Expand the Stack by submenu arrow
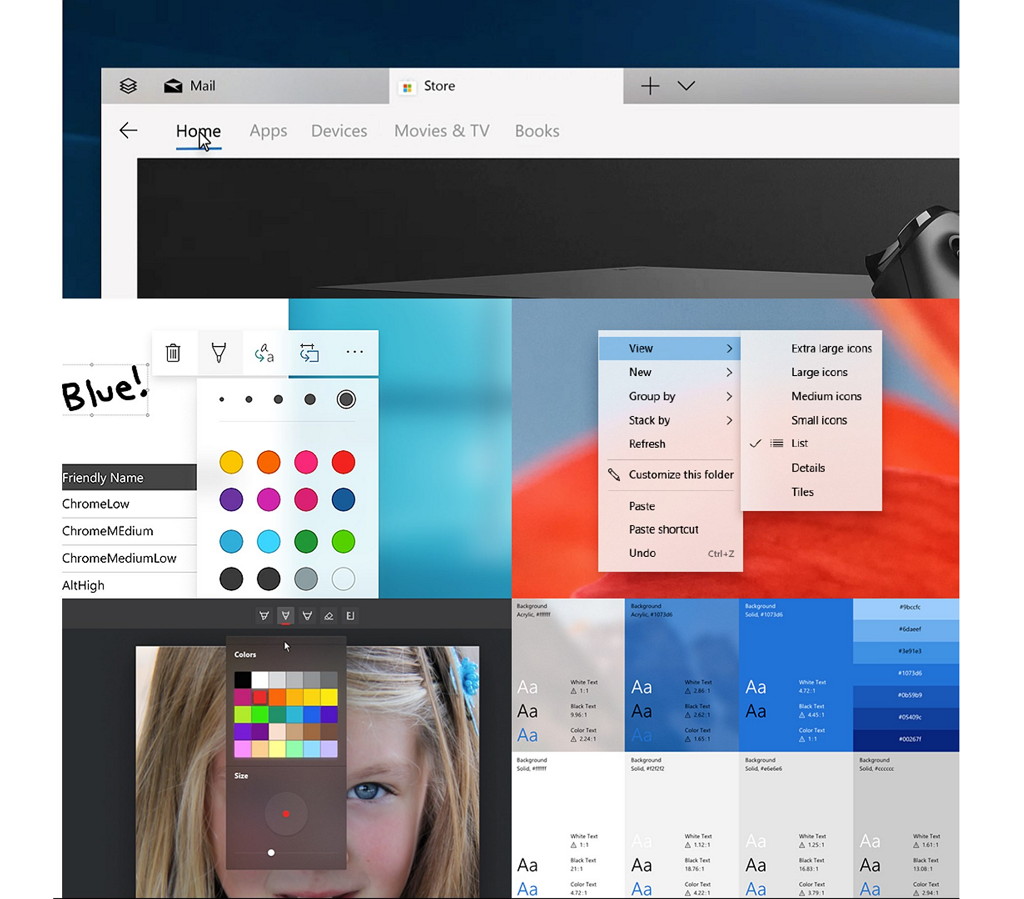Screen dimensions: 1024x899 click(x=729, y=420)
